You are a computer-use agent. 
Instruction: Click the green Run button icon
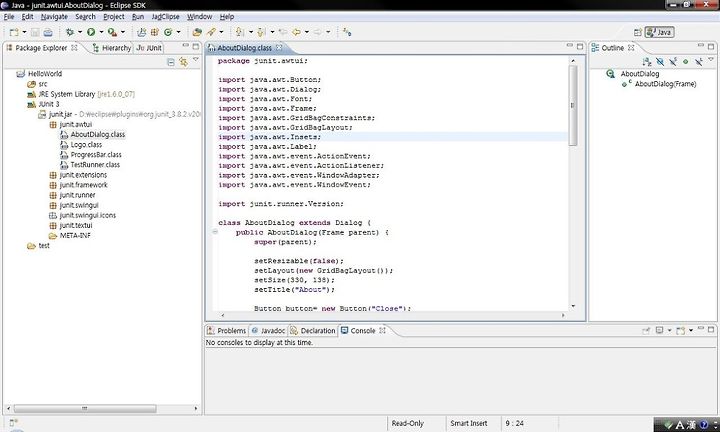tap(91, 32)
